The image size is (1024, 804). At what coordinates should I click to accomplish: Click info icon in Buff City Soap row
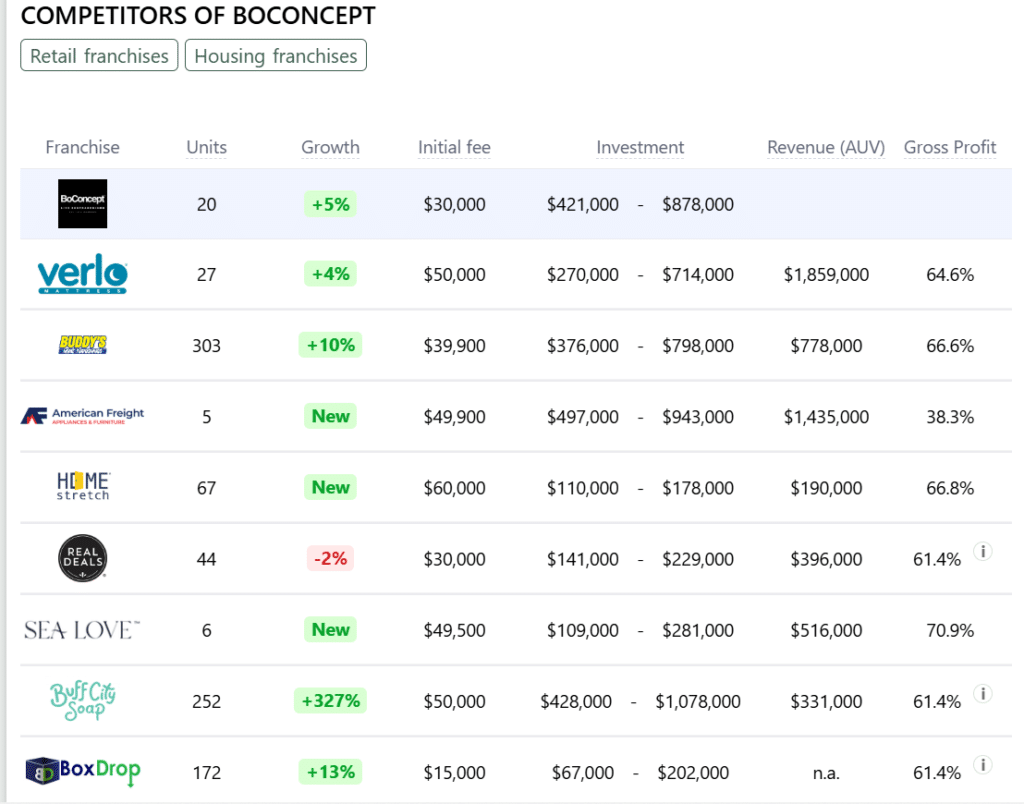pos(983,694)
